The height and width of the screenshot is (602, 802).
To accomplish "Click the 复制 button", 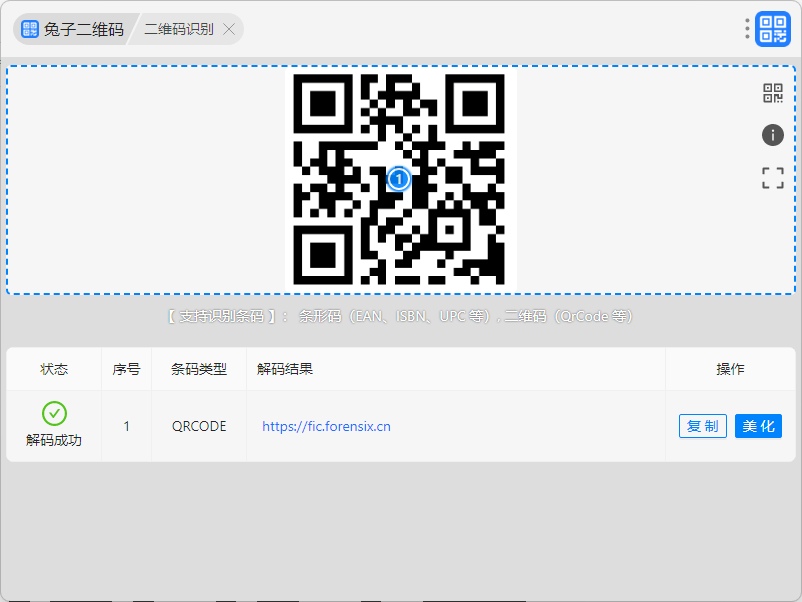I will coord(703,426).
